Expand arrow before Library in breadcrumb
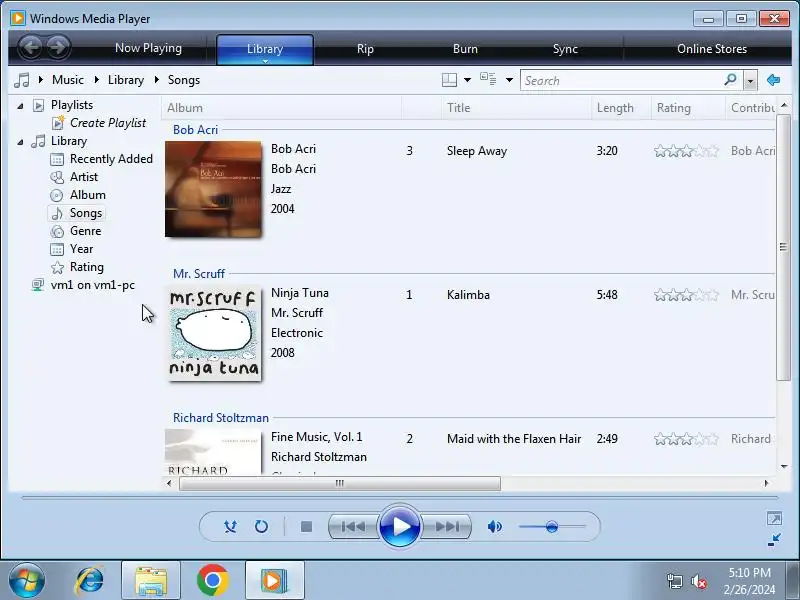 (x=96, y=80)
